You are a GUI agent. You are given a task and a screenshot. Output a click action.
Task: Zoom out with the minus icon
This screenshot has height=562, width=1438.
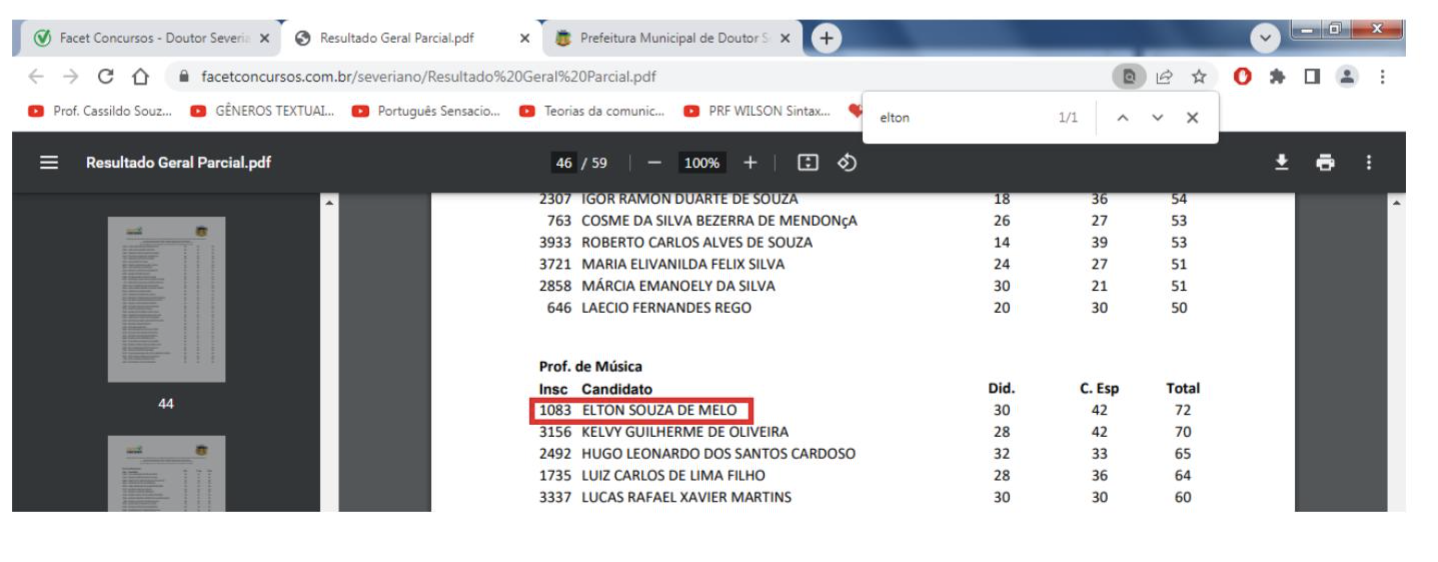654,163
